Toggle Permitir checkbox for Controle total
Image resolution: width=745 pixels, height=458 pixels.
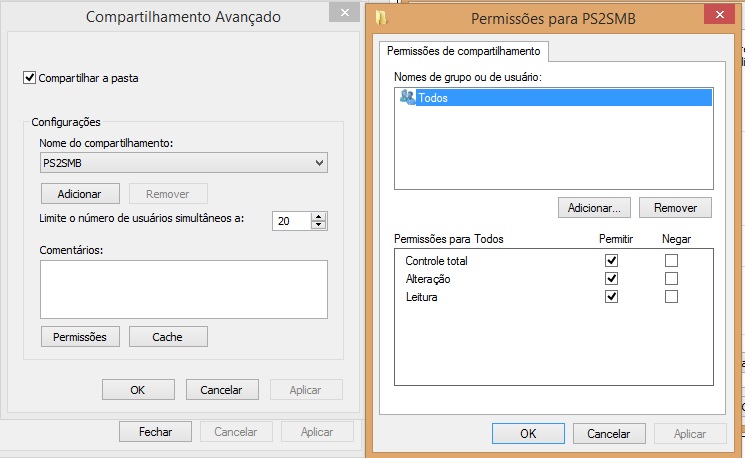pos(612,261)
